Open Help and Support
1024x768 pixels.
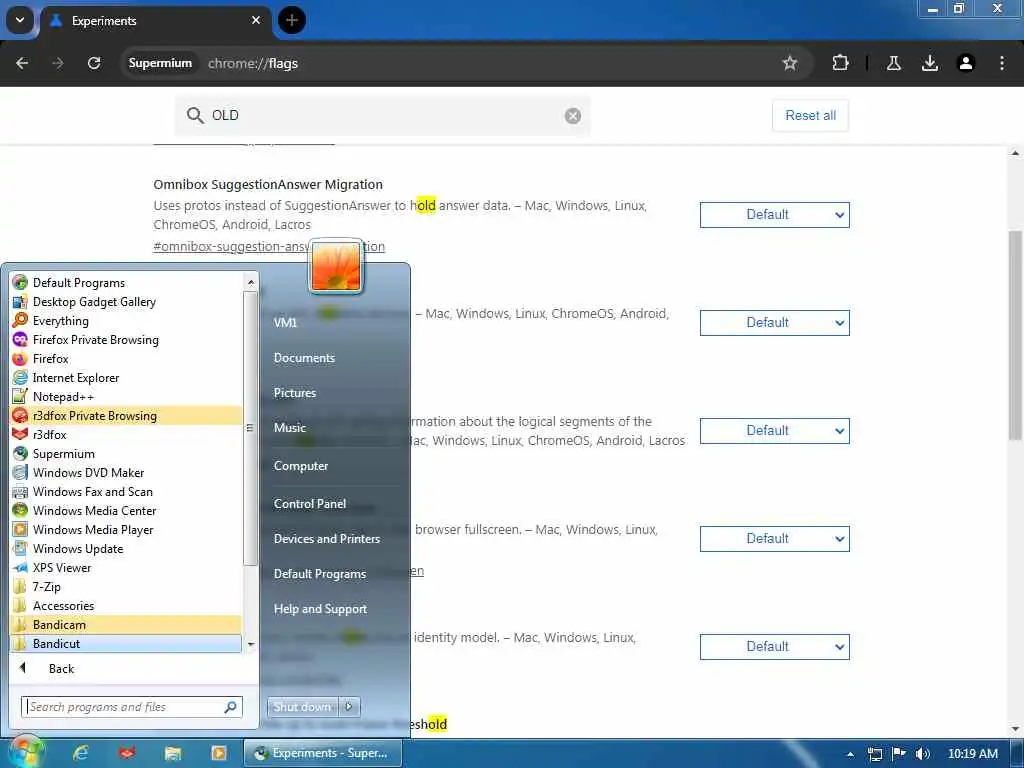(320, 609)
